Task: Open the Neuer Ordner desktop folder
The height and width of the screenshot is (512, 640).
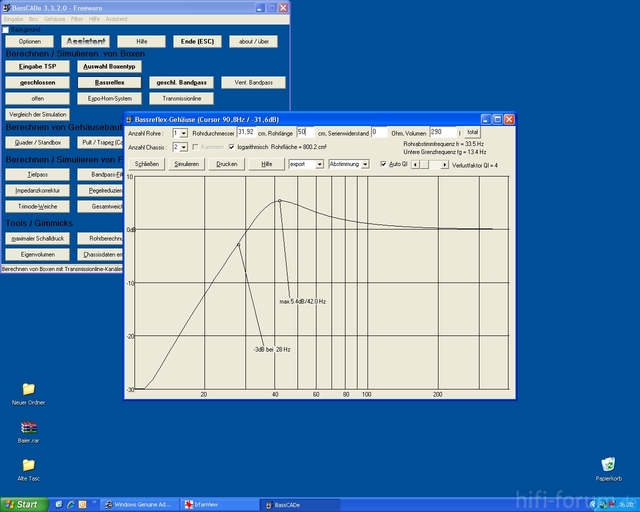Action: [x=28, y=389]
